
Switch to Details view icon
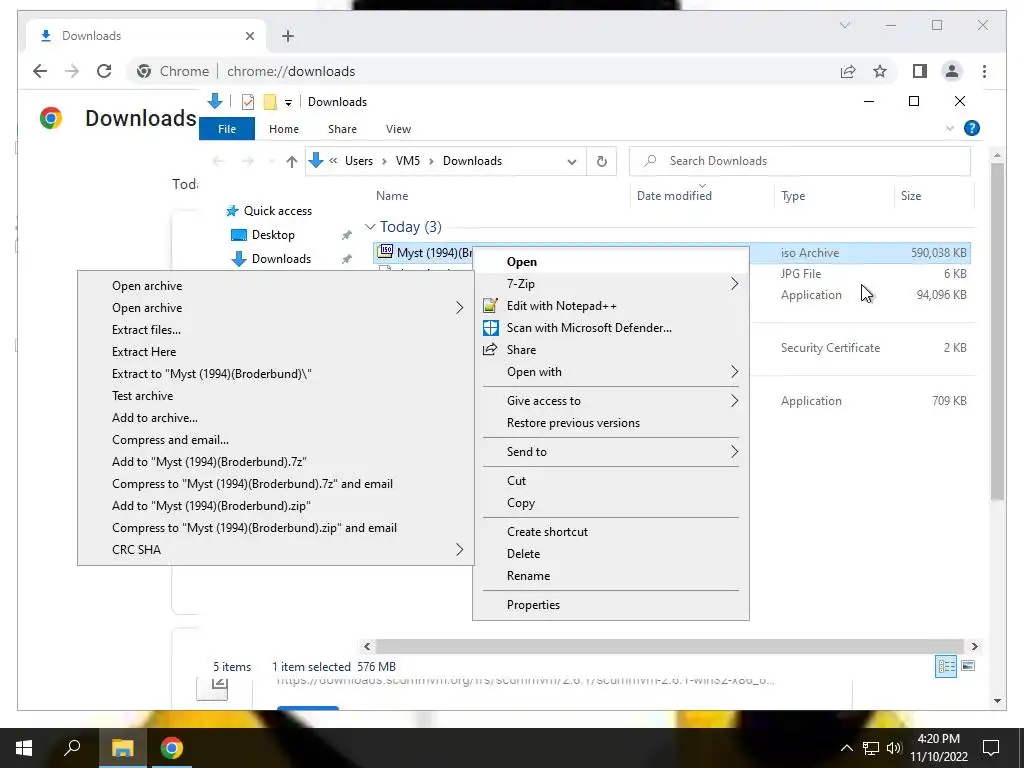[946, 666]
